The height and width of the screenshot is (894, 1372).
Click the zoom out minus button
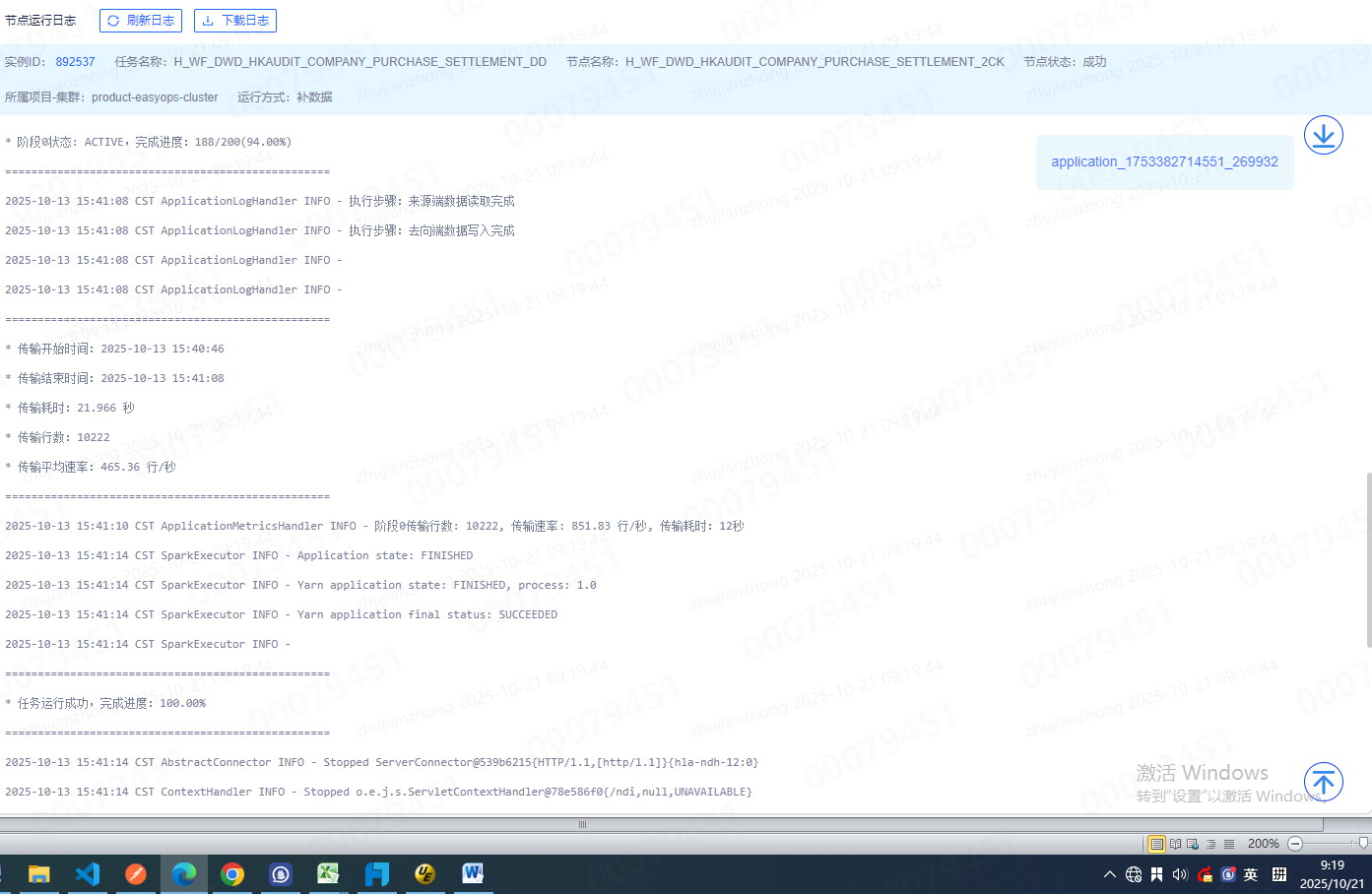coord(1295,844)
